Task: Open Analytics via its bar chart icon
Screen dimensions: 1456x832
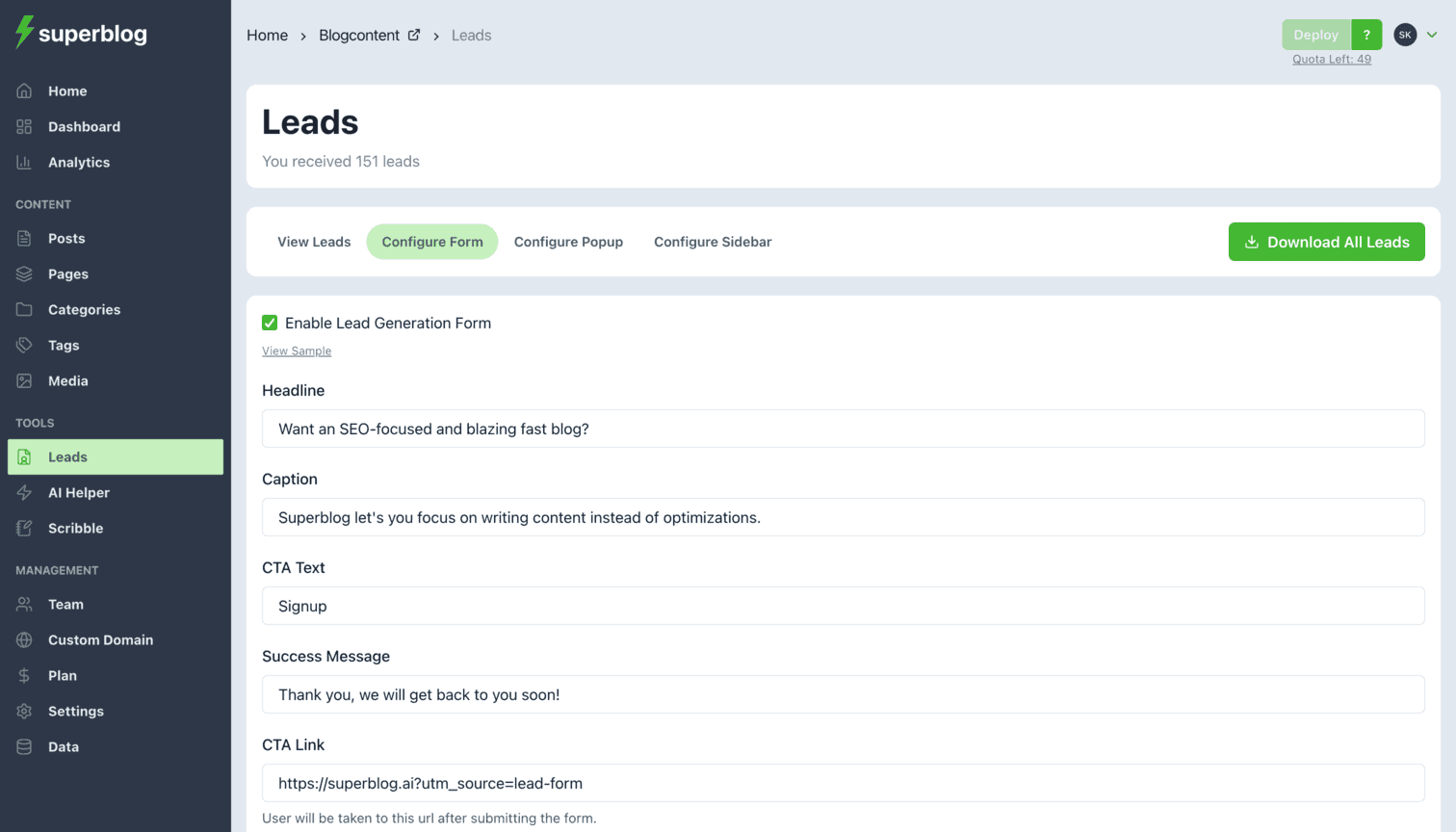Action: click(x=24, y=163)
